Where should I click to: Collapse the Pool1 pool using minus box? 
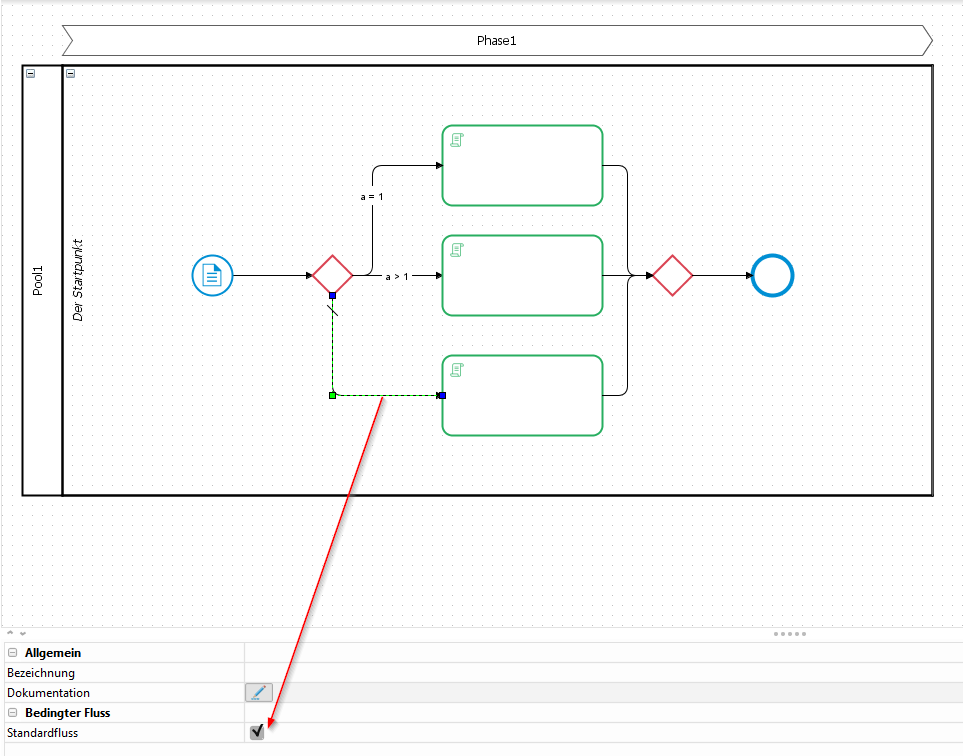click(x=31, y=73)
